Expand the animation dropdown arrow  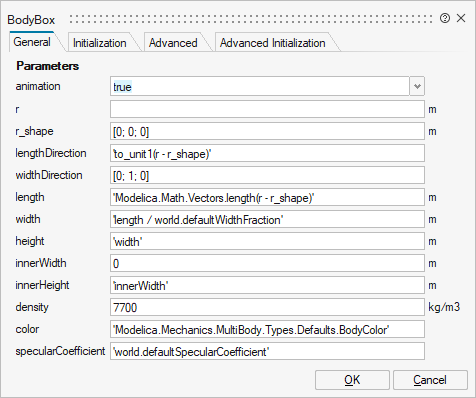(417, 86)
